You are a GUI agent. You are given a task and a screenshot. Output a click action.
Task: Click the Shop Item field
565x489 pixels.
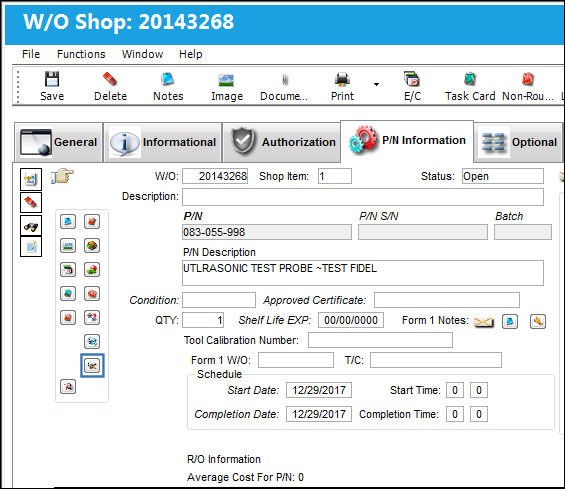335,176
